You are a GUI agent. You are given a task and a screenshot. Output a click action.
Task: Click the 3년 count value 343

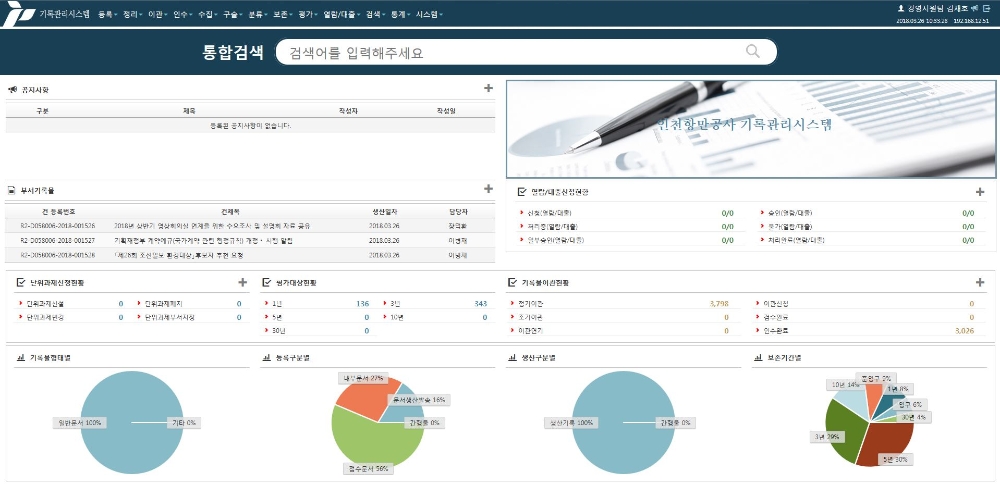click(480, 304)
